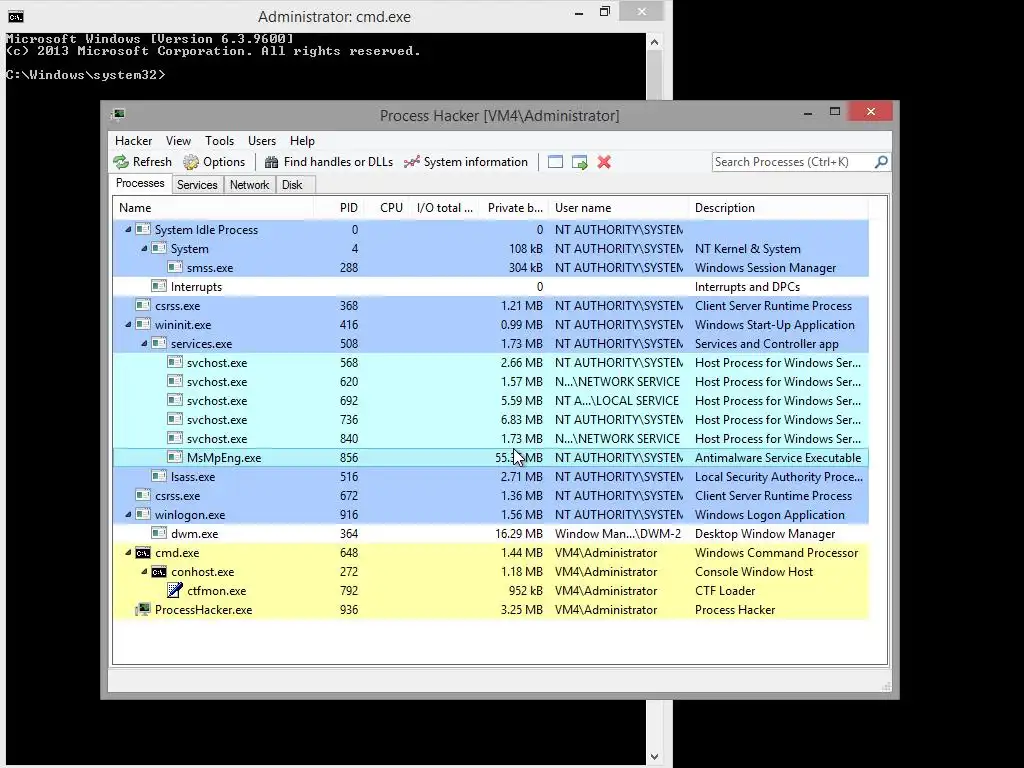Open Options via its gear icon
1024x768 pixels.
pos(191,162)
